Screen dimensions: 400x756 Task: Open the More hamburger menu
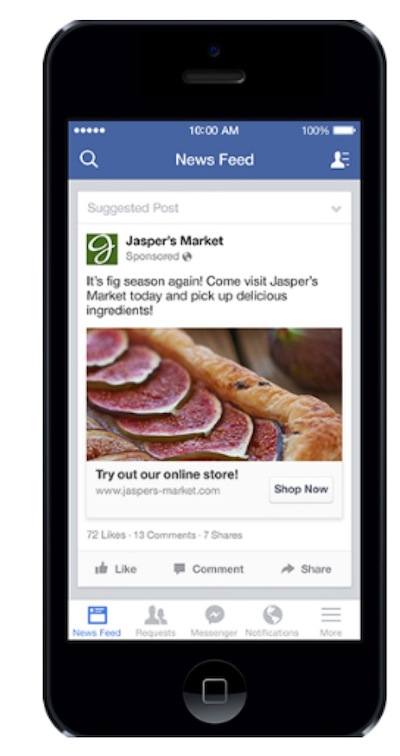click(x=331, y=621)
